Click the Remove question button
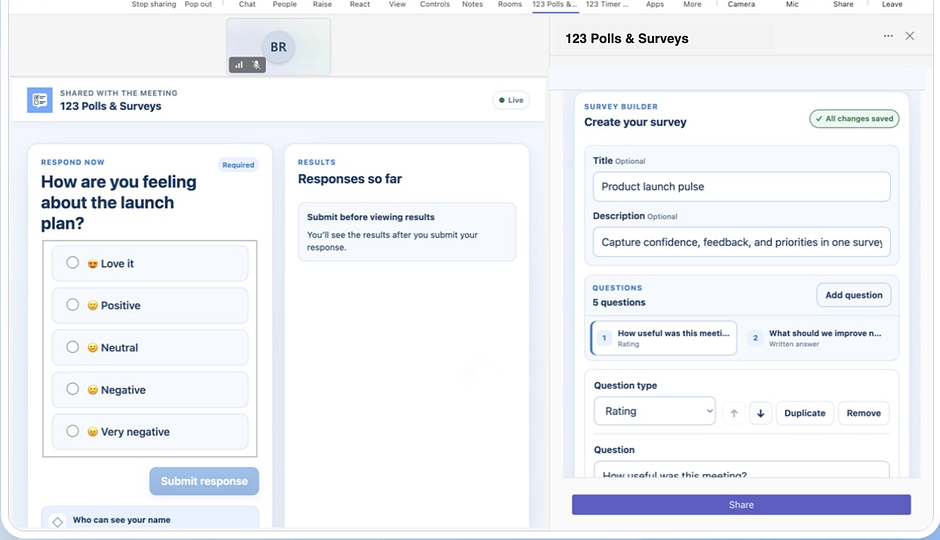 (864, 413)
